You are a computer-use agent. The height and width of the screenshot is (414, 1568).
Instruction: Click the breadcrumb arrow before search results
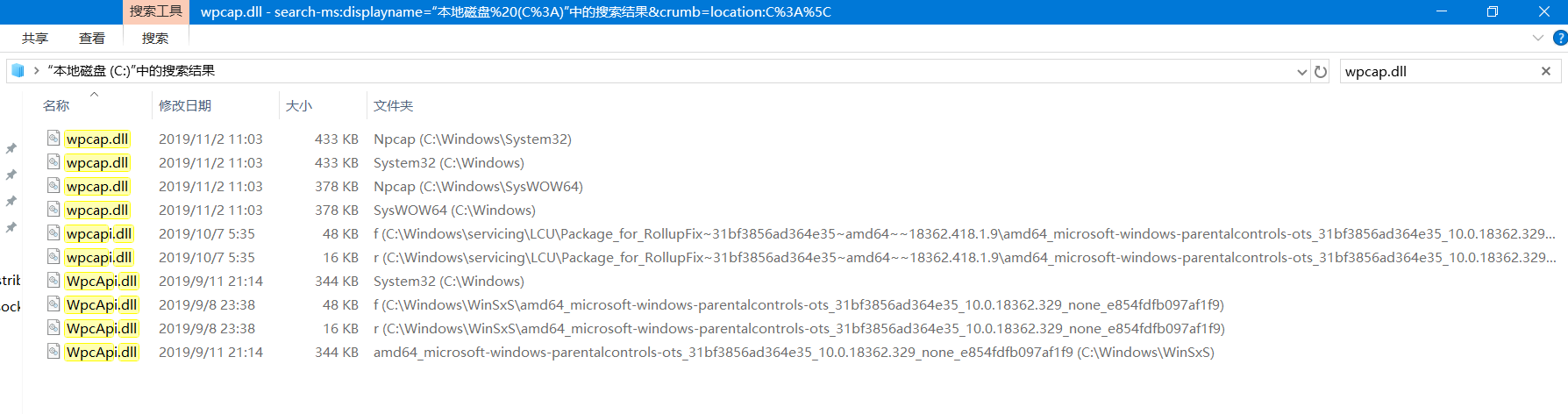(36, 70)
